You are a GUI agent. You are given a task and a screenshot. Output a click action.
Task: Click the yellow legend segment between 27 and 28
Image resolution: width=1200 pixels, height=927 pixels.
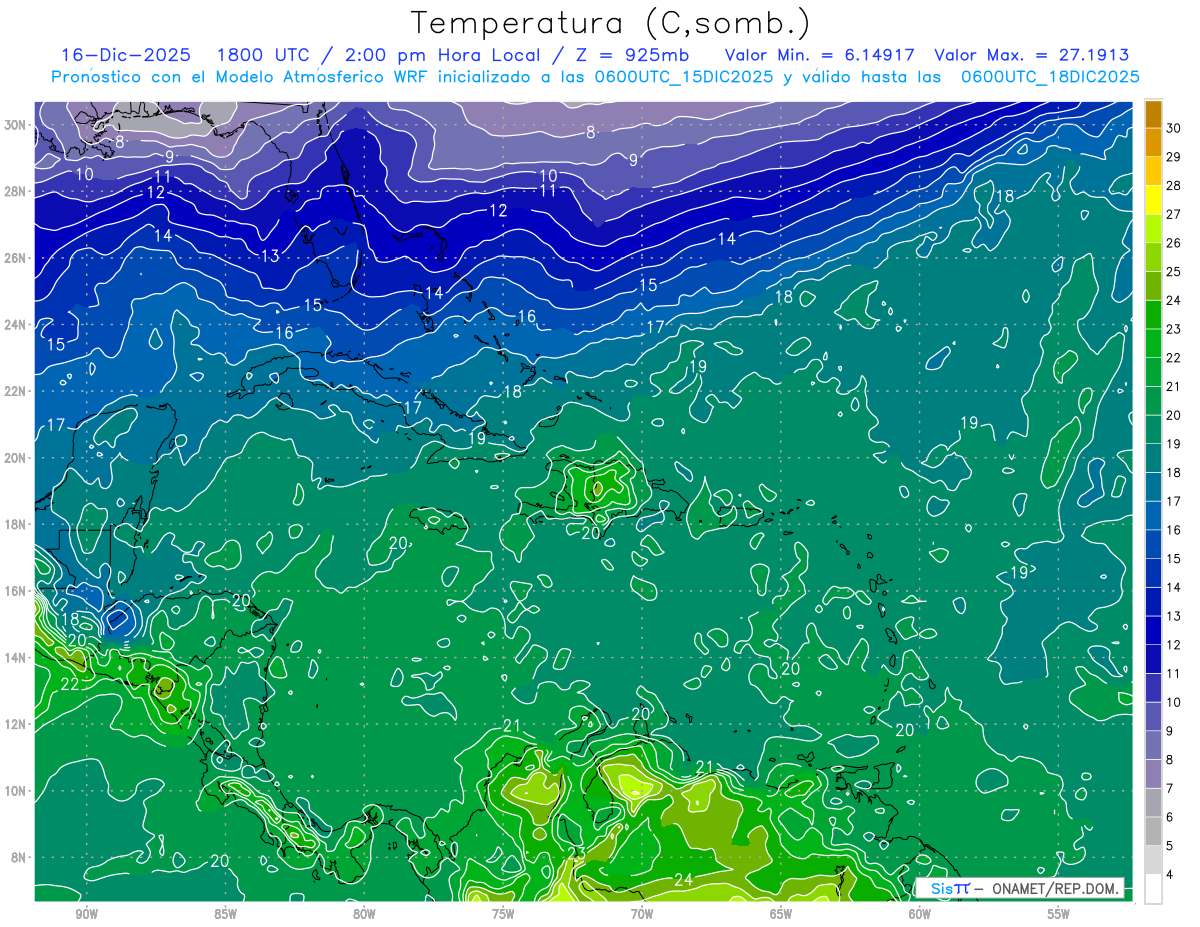tap(1153, 199)
